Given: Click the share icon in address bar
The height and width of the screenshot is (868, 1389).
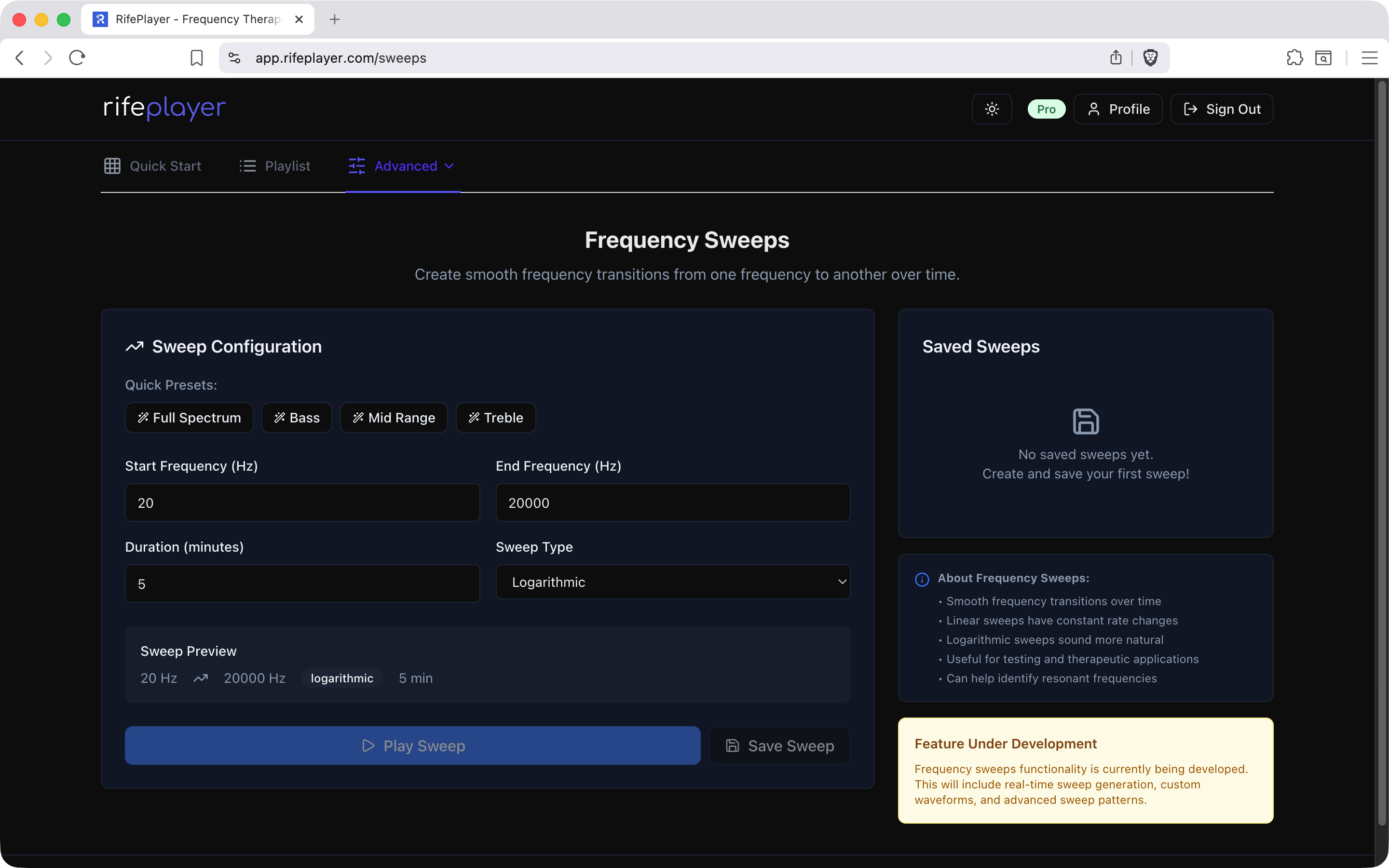Looking at the screenshot, I should 1115,57.
